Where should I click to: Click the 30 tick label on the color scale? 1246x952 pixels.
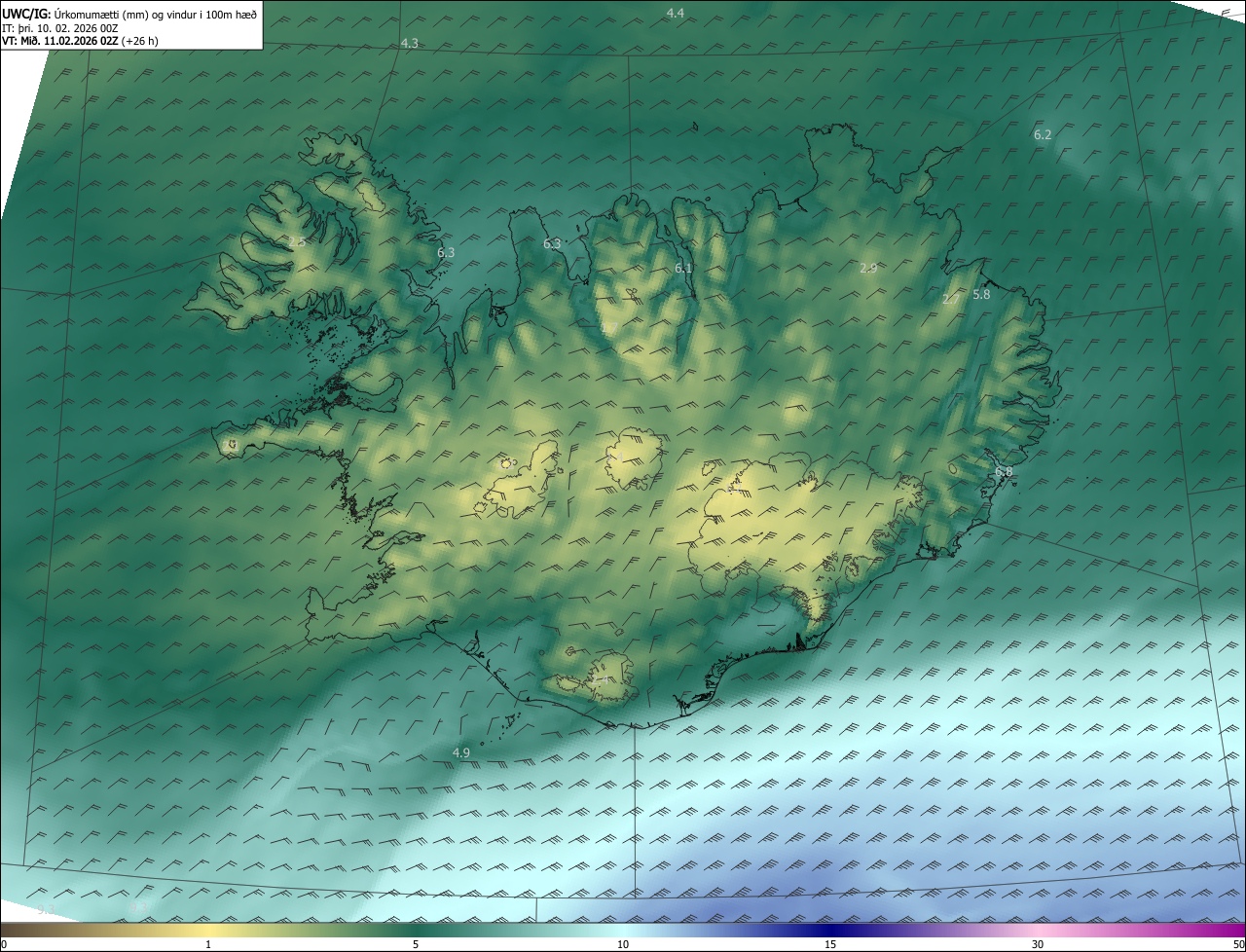pyautogui.click(x=1038, y=944)
